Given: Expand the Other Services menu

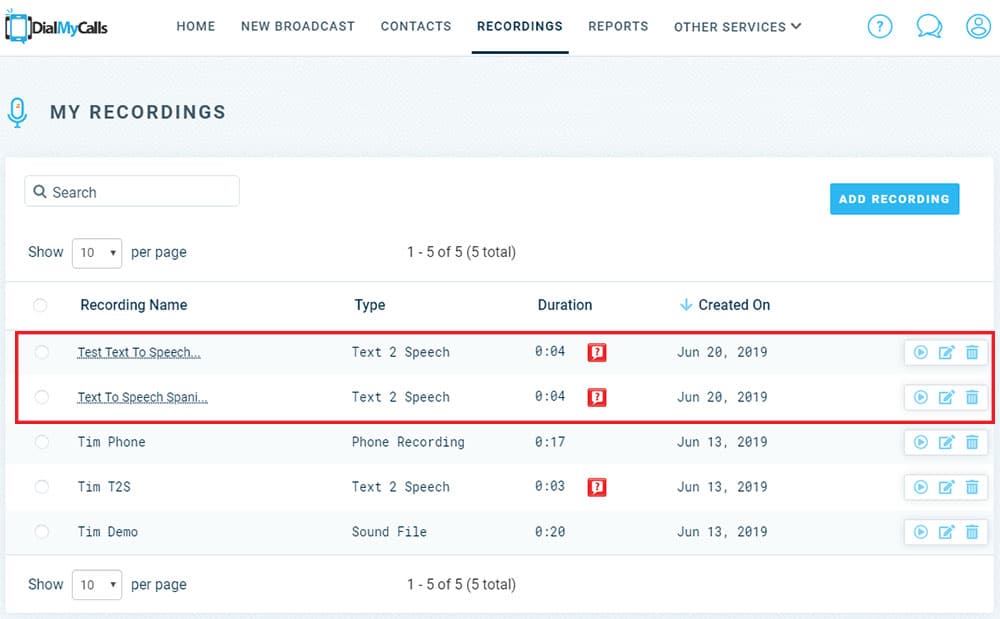Looking at the screenshot, I should tap(737, 27).
